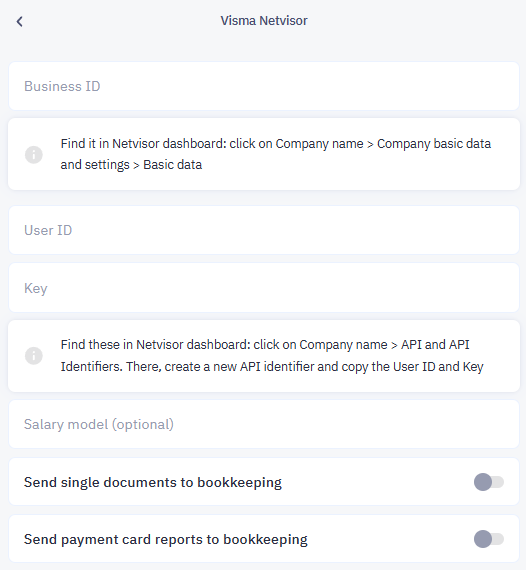Open the Salary model (optional) field
The width and height of the screenshot is (526, 570).
264,424
